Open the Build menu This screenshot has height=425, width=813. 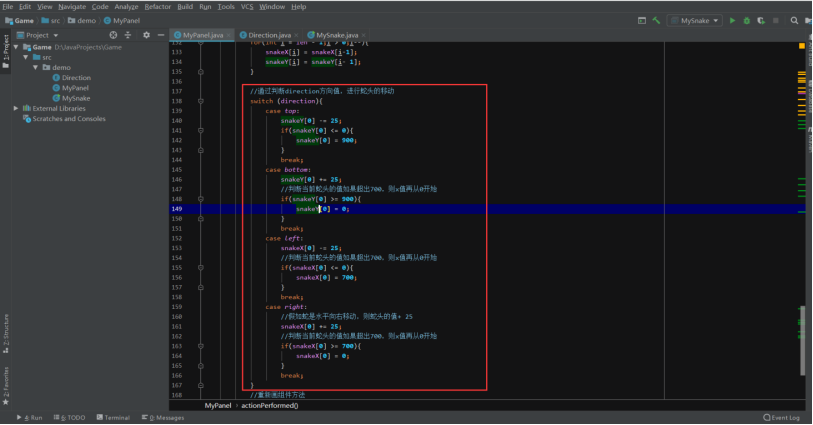click(x=185, y=7)
